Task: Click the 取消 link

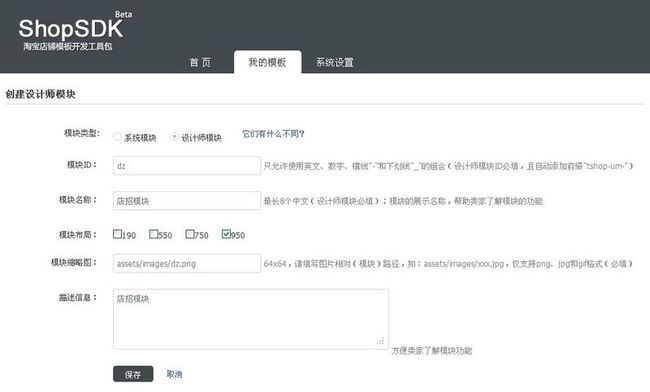Action: 174,374
